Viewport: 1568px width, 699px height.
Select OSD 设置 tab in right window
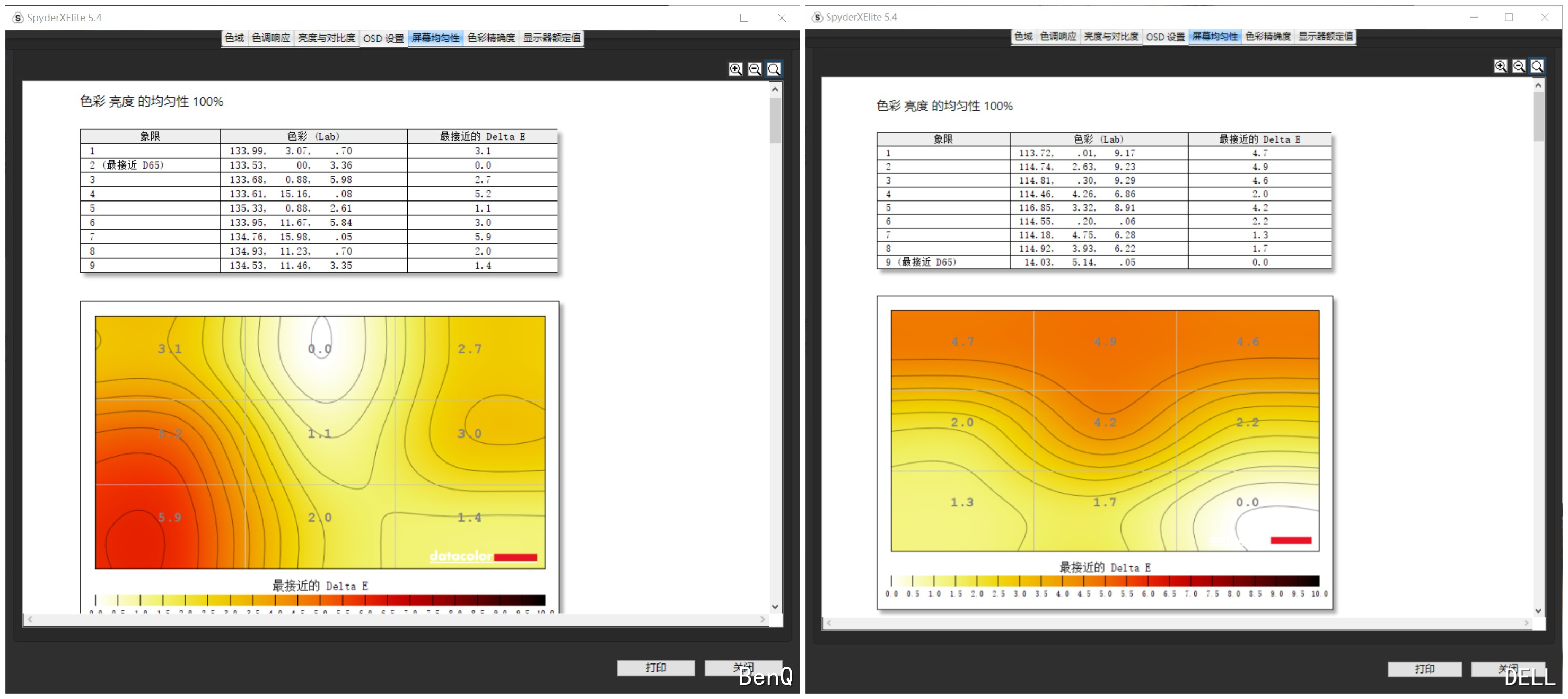1165,37
